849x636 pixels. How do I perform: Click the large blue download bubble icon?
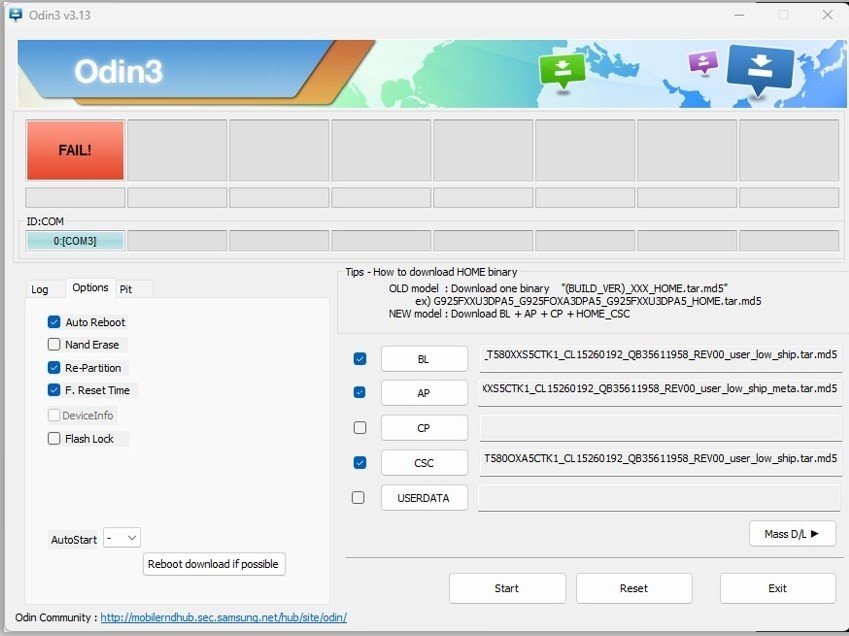click(759, 69)
